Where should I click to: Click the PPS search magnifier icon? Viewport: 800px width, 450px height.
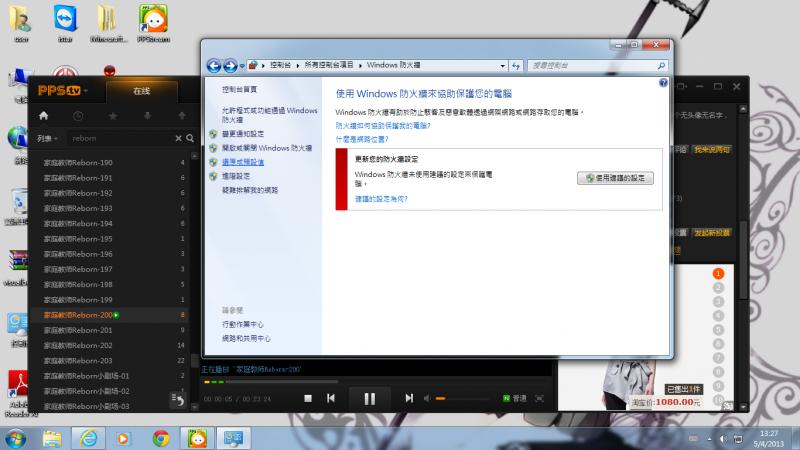pos(190,138)
